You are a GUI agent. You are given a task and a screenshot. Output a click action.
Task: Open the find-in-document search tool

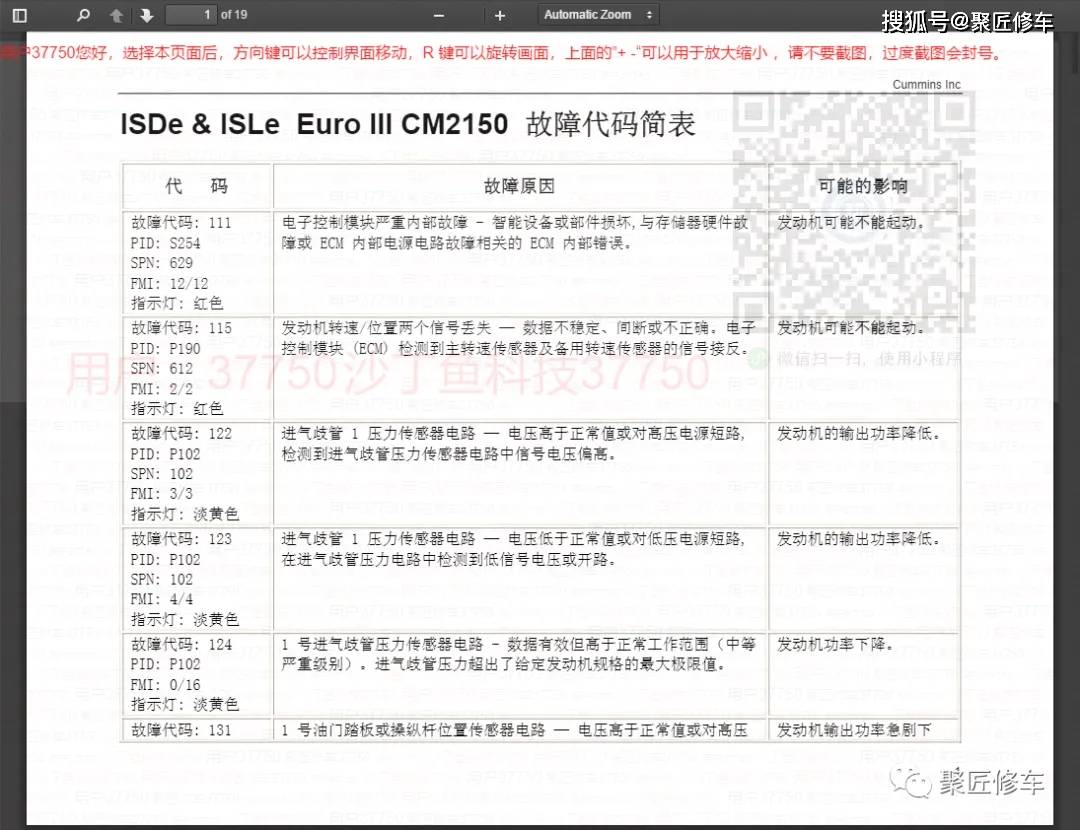[x=83, y=15]
